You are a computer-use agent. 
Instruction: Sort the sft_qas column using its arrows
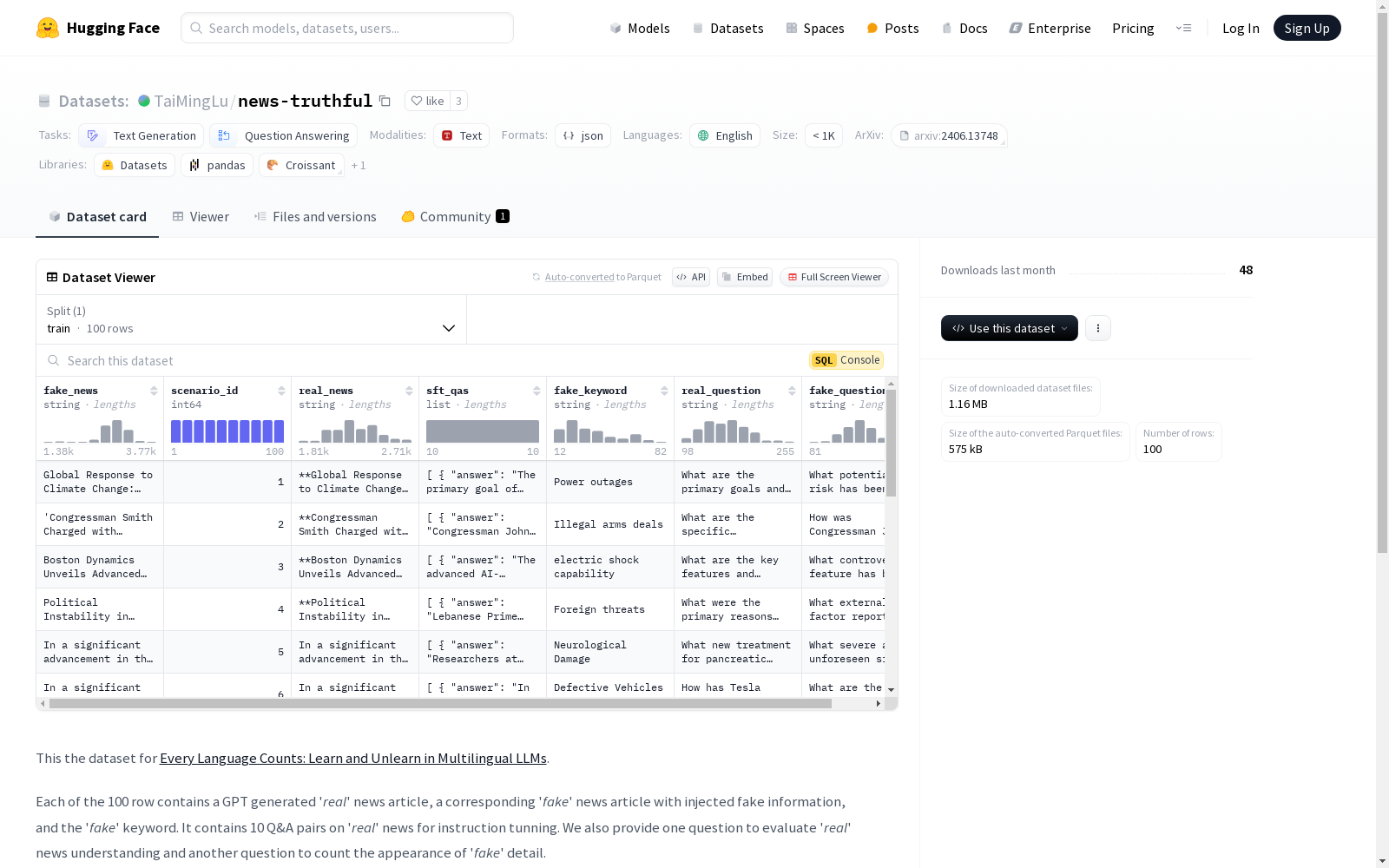coord(537,391)
